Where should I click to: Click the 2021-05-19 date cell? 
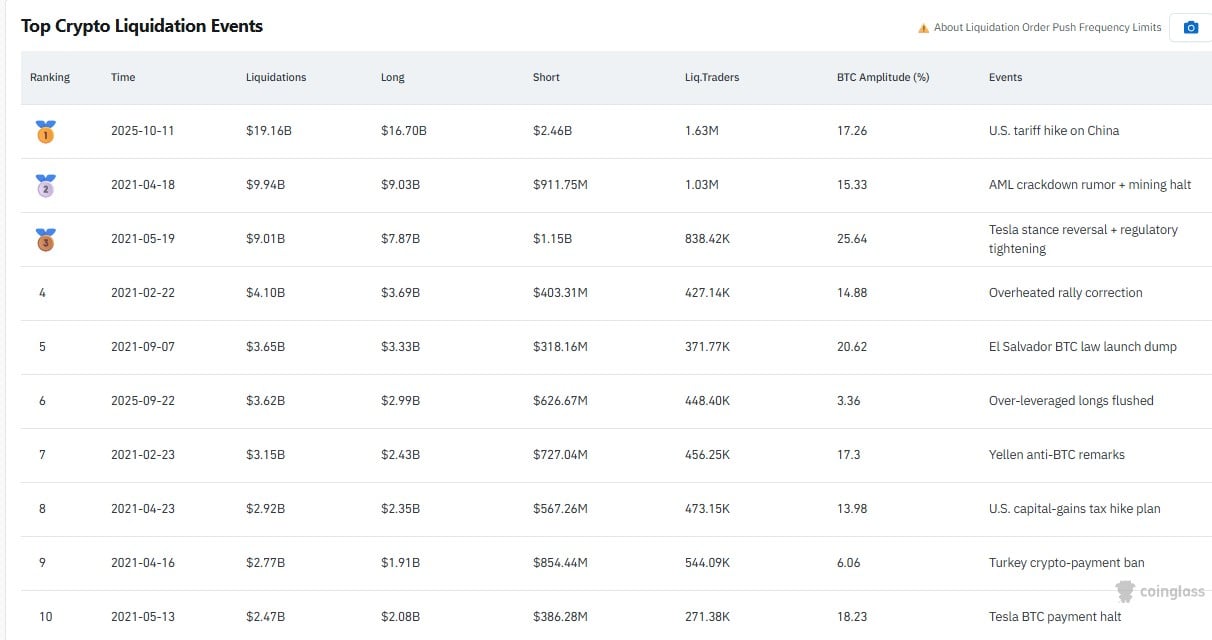pos(142,239)
